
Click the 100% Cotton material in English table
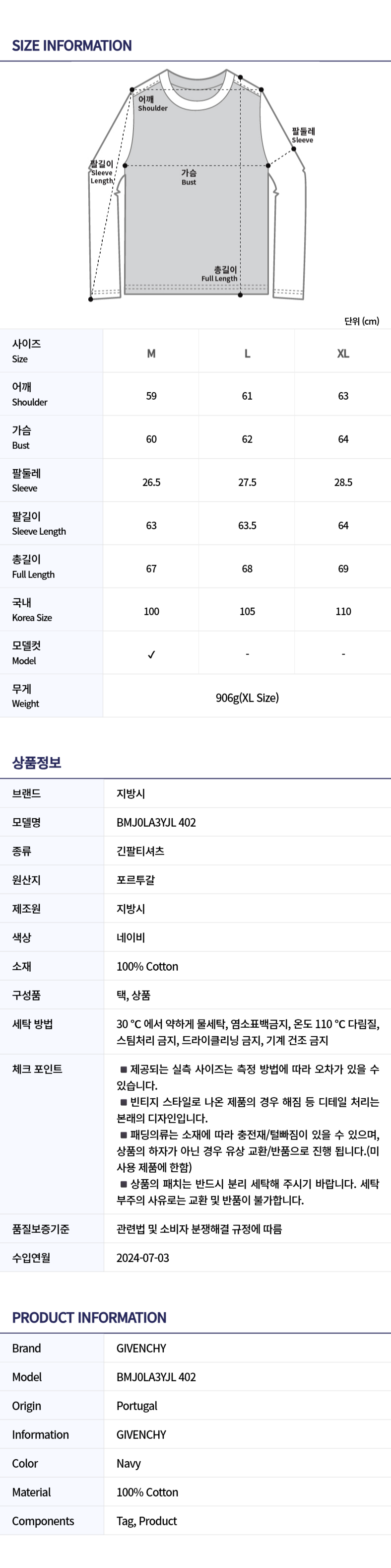pos(147,1492)
